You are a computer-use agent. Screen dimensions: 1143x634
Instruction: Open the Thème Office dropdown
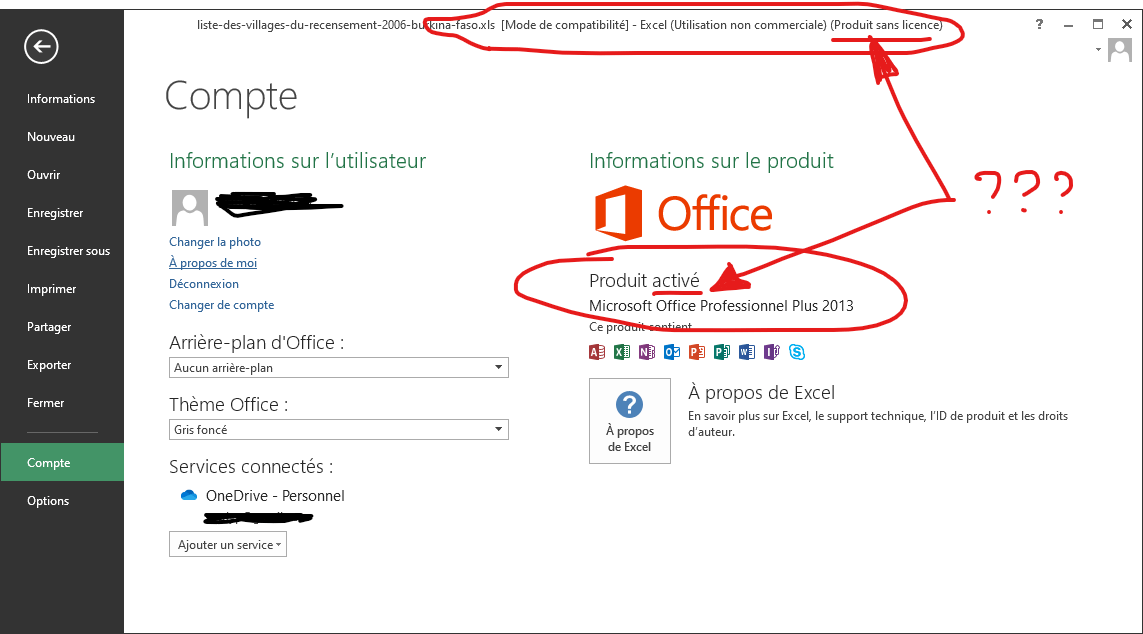coord(338,429)
